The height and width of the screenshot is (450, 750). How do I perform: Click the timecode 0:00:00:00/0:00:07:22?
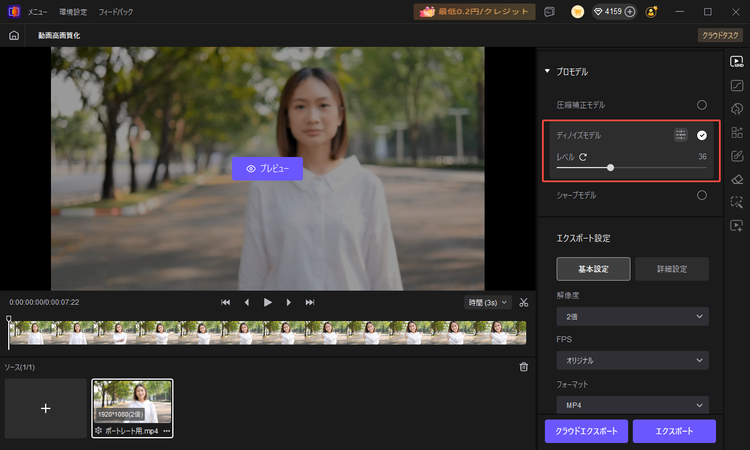44,302
